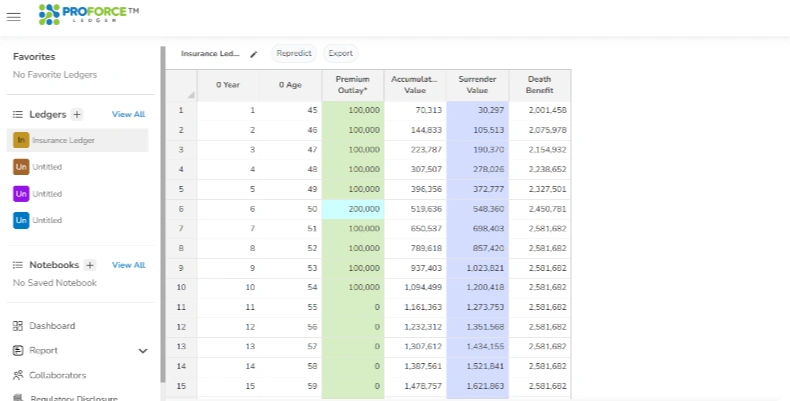Select the purple Untitled ledger icon

coord(21,193)
